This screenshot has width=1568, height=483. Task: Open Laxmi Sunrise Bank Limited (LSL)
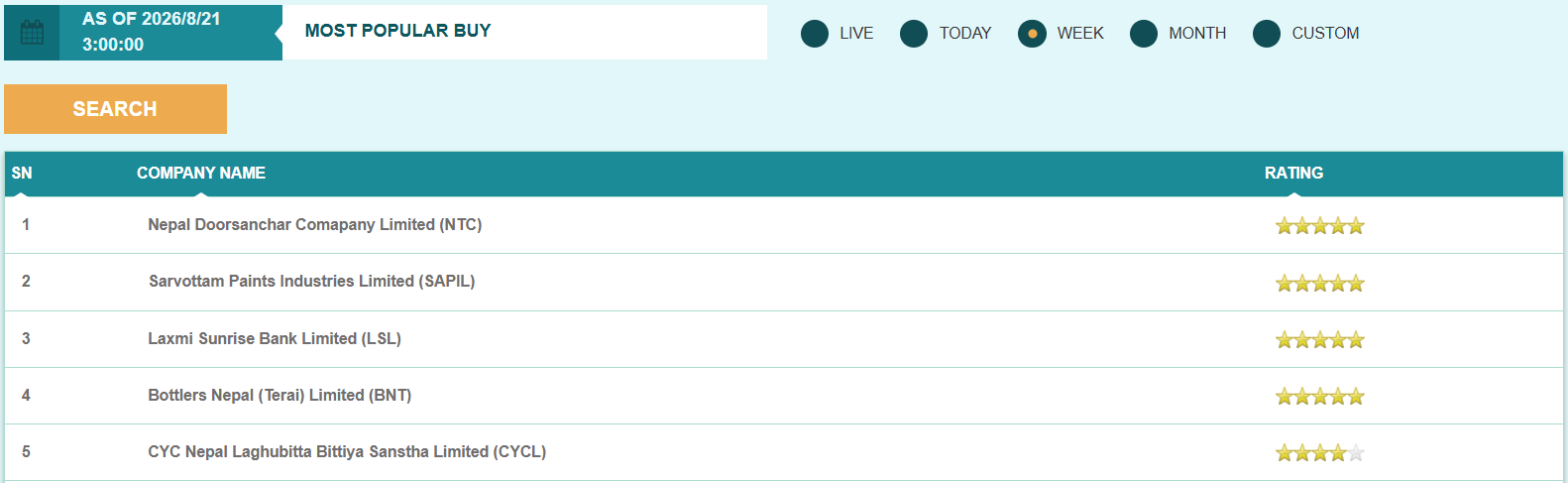point(275,339)
